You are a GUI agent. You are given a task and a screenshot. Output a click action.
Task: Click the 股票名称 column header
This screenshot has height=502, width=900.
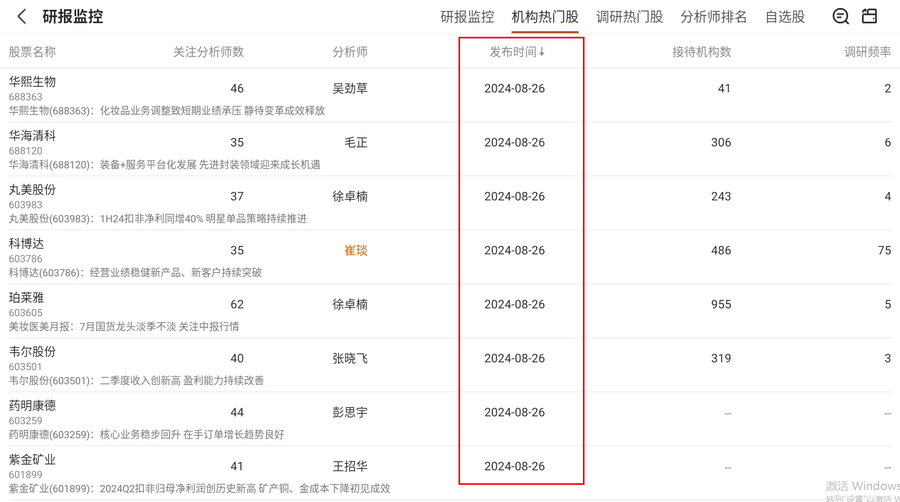point(32,52)
